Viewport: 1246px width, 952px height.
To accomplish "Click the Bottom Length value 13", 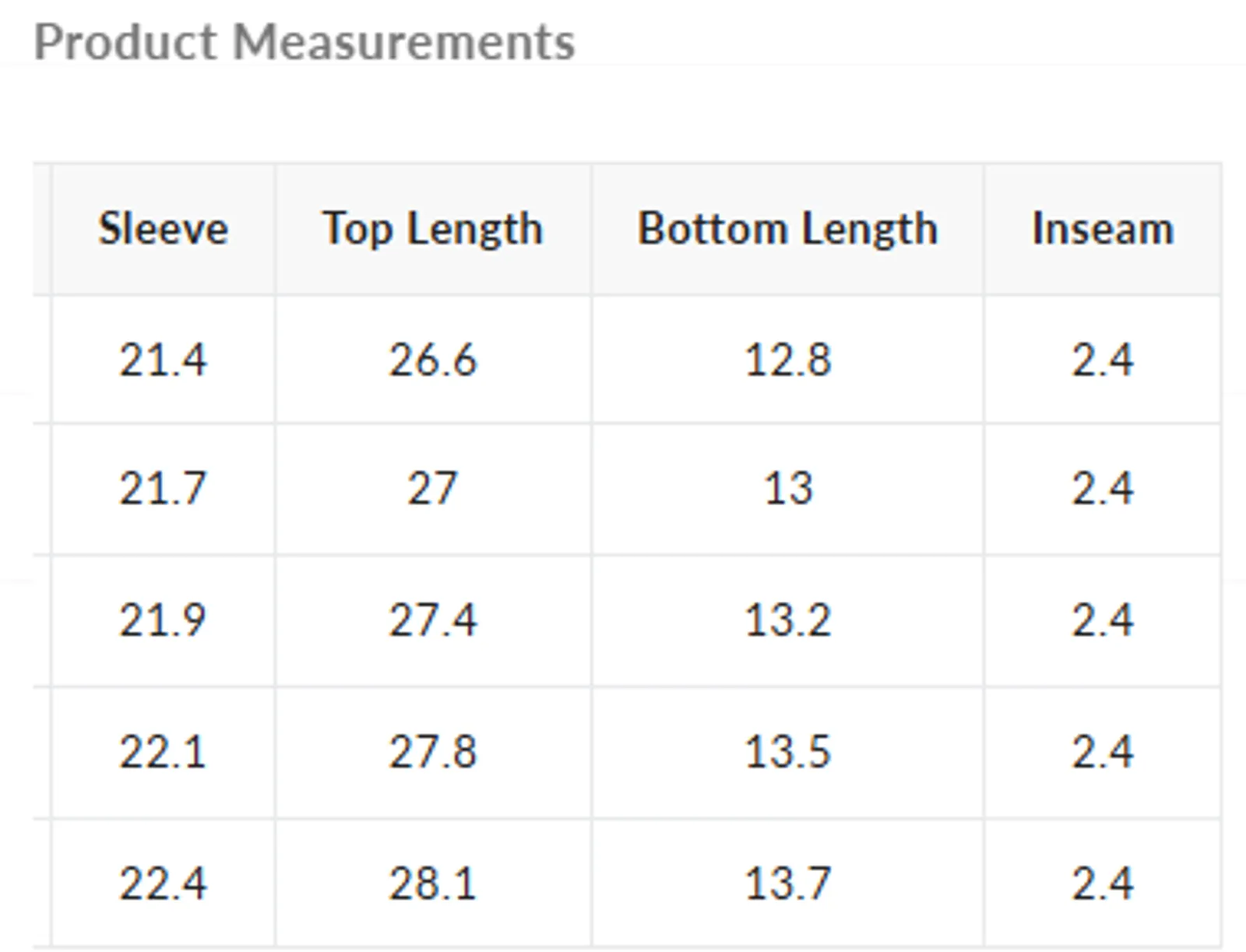I will (x=788, y=489).
